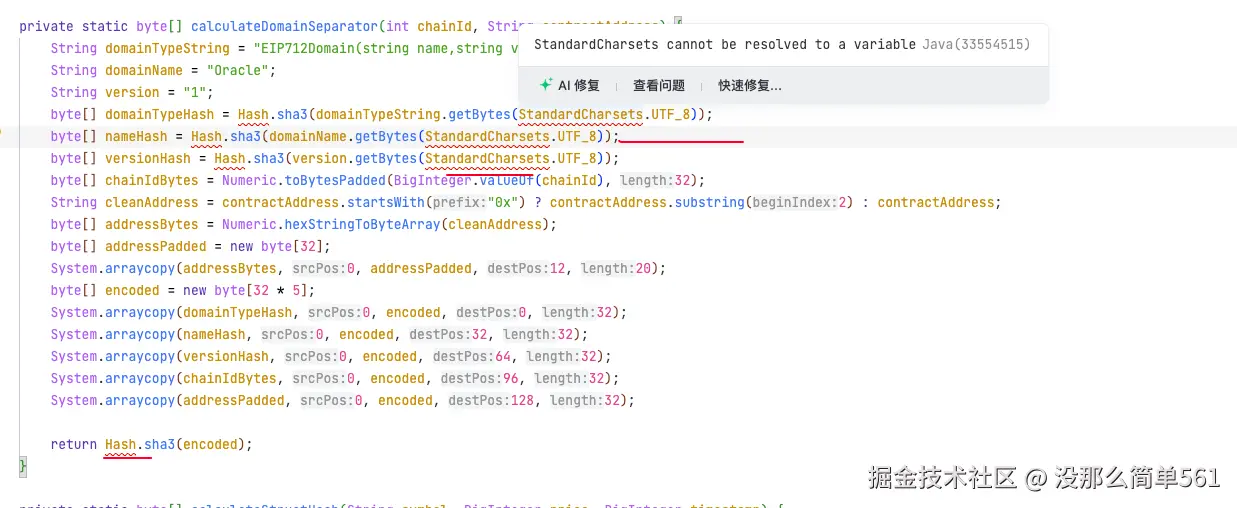Click the closing brace of calculateDomainSeparator
The height and width of the screenshot is (508, 1237).
pos(23,466)
